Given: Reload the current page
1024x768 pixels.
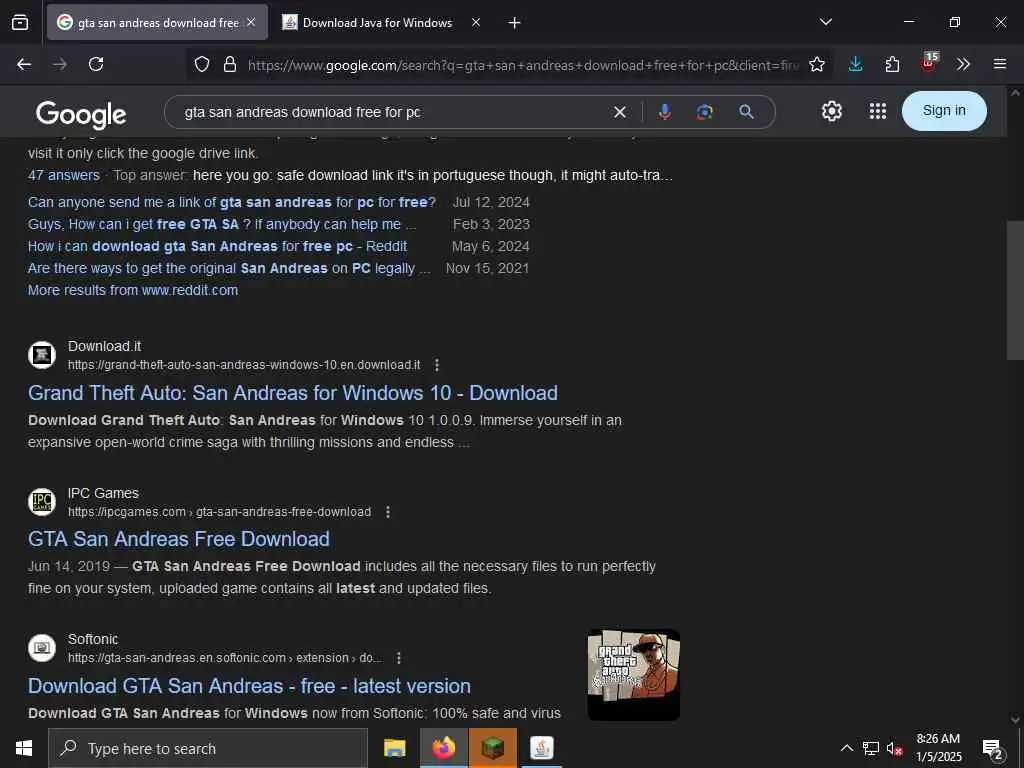Looking at the screenshot, I should (x=96, y=64).
